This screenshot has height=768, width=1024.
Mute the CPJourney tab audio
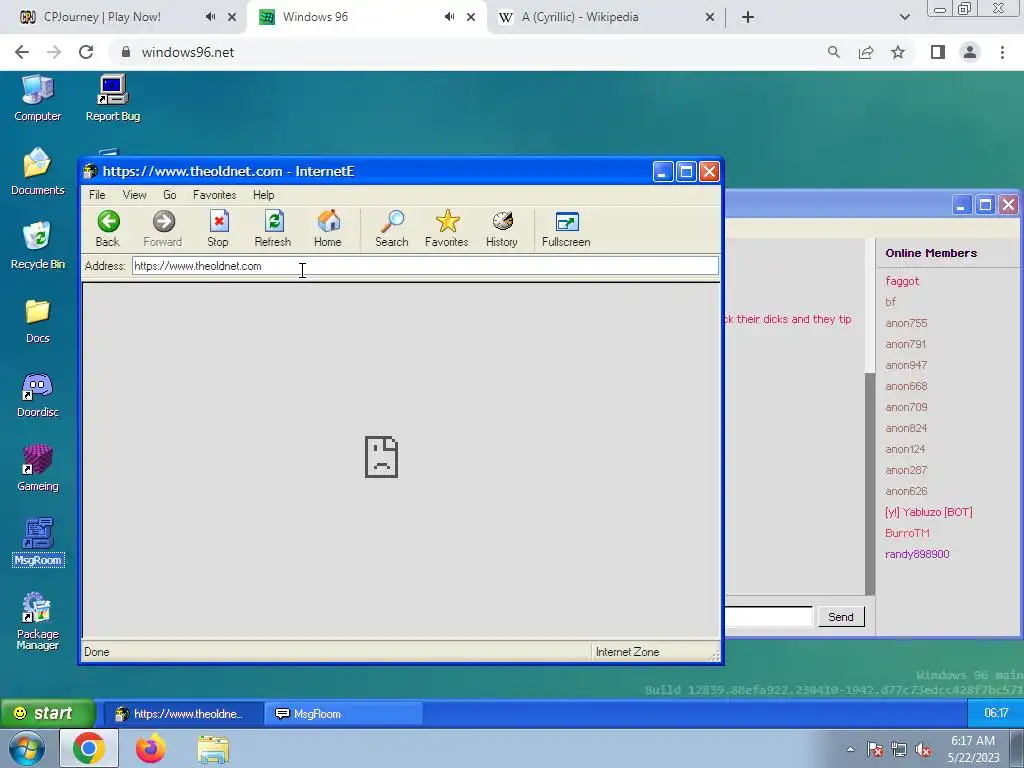click(210, 17)
